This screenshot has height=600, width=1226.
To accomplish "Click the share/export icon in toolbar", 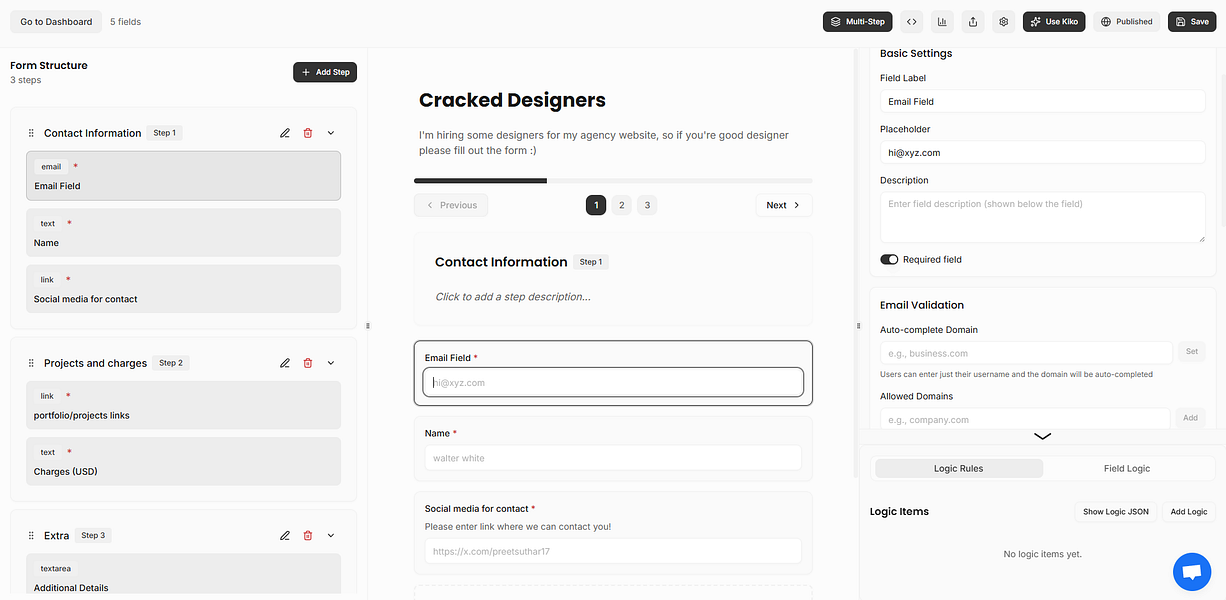I will [973, 21].
